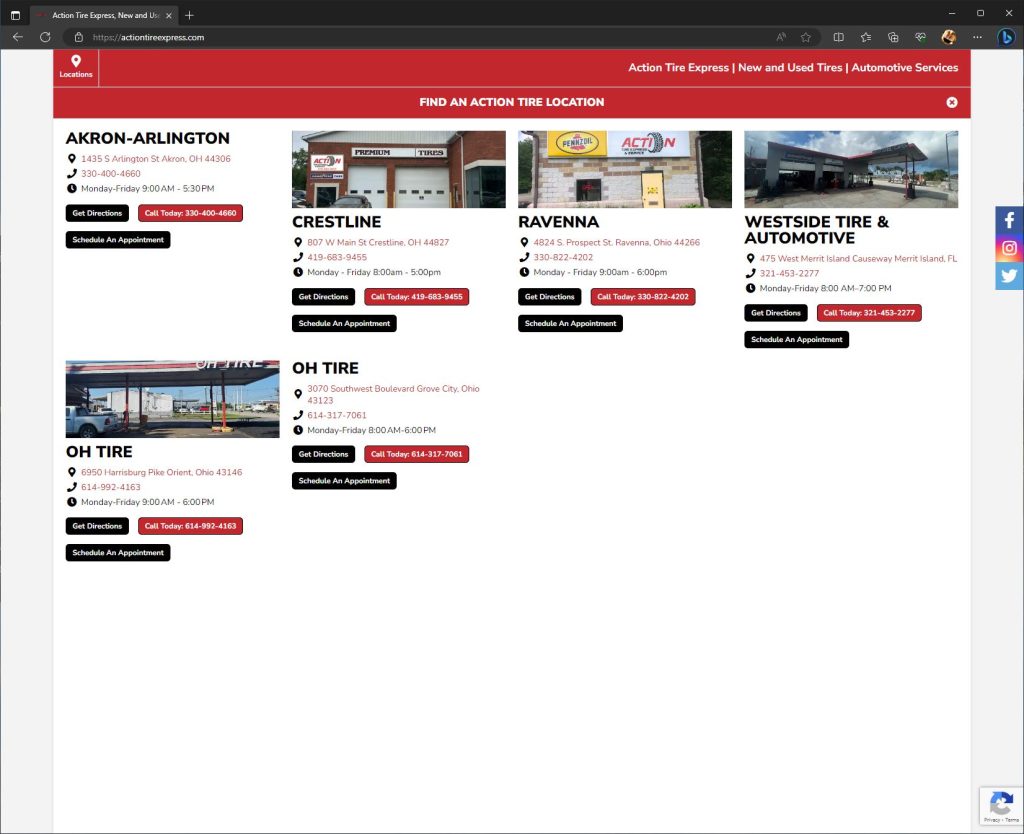Viewport: 1024px width, 834px height.
Task: Open the Locations pin icon menu
Action: (75, 67)
